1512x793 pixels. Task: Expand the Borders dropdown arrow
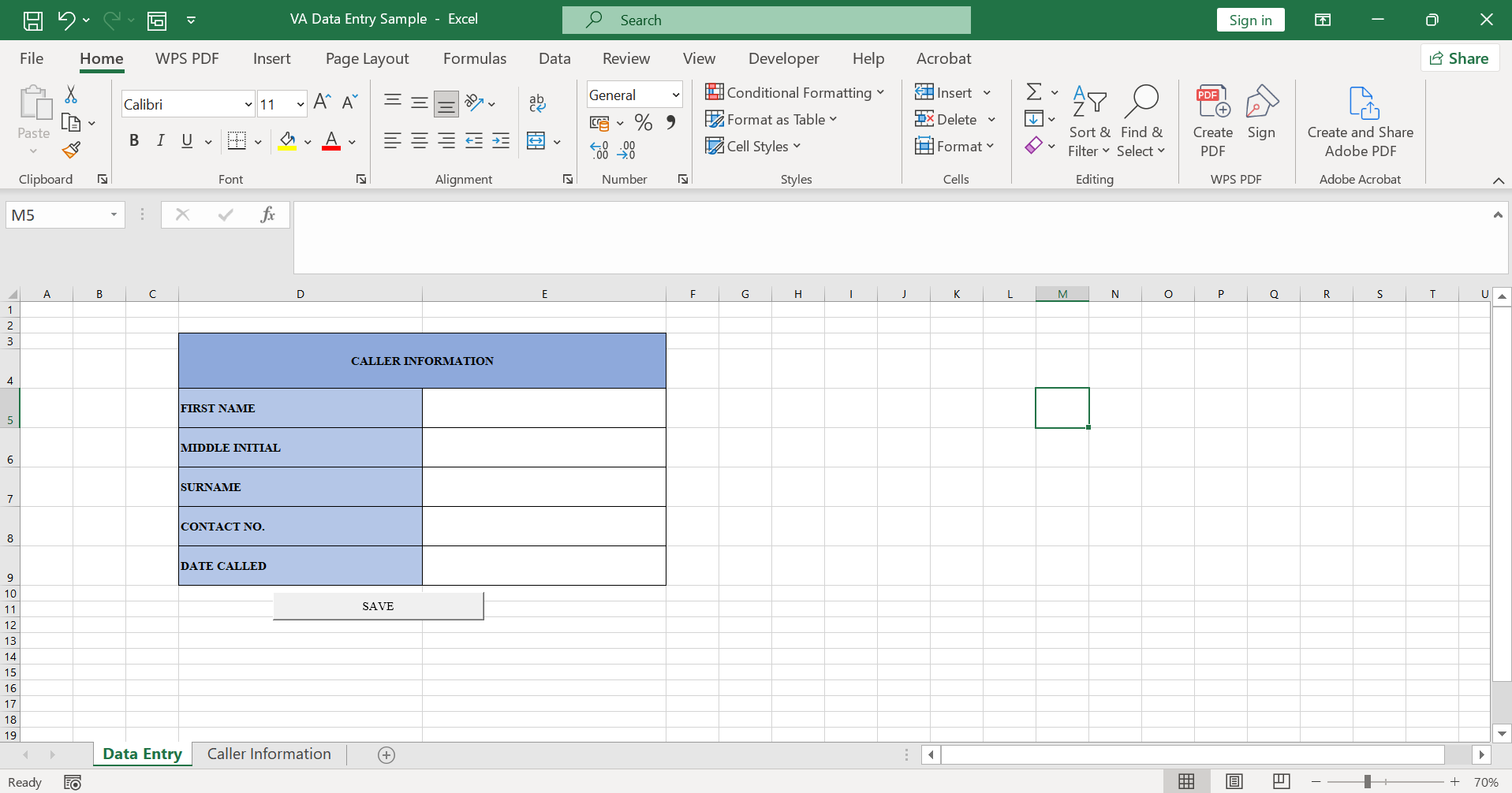coord(258,142)
